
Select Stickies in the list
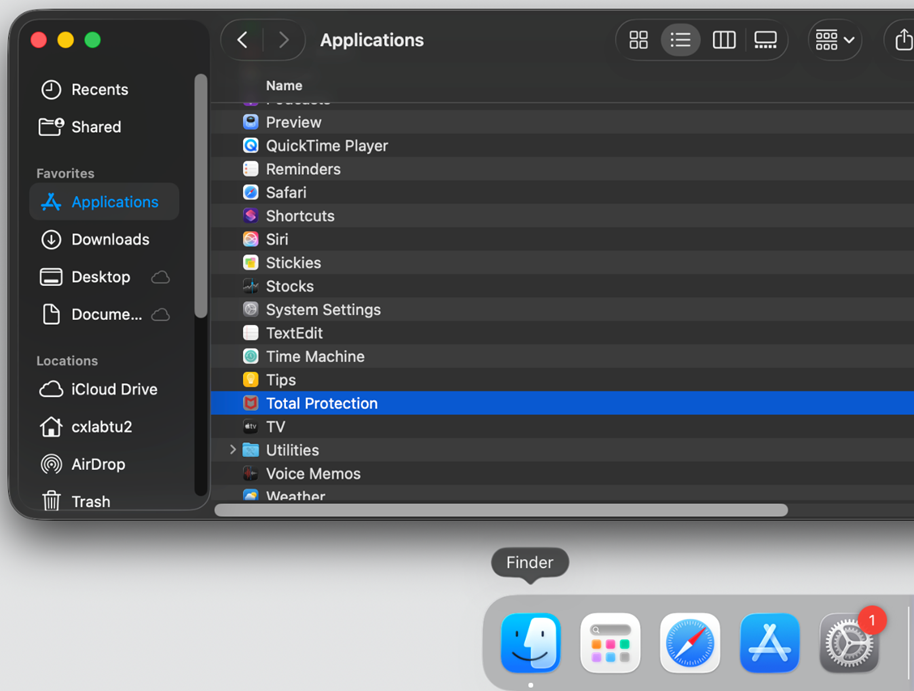tap(562, 263)
